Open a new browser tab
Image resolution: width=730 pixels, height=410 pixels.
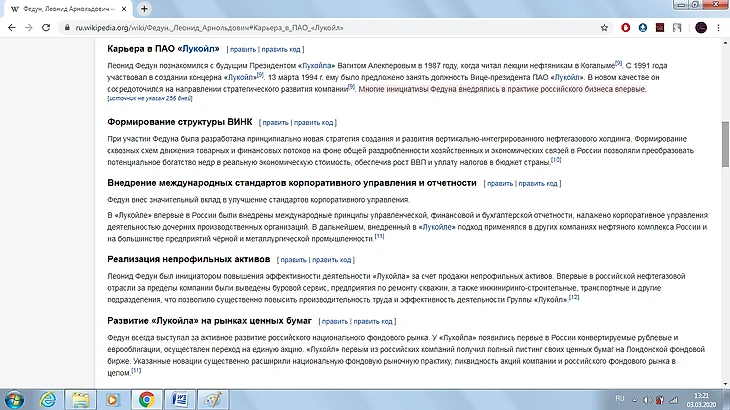(145, 8)
